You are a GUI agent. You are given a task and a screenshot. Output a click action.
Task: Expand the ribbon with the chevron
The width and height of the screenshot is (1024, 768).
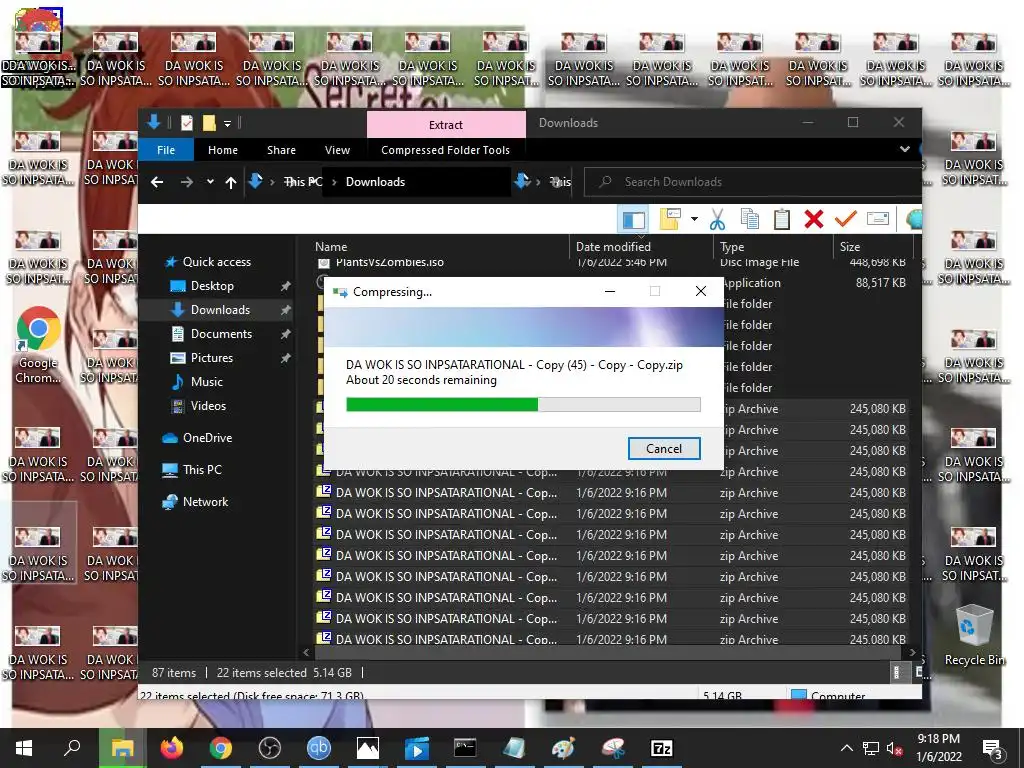904,150
